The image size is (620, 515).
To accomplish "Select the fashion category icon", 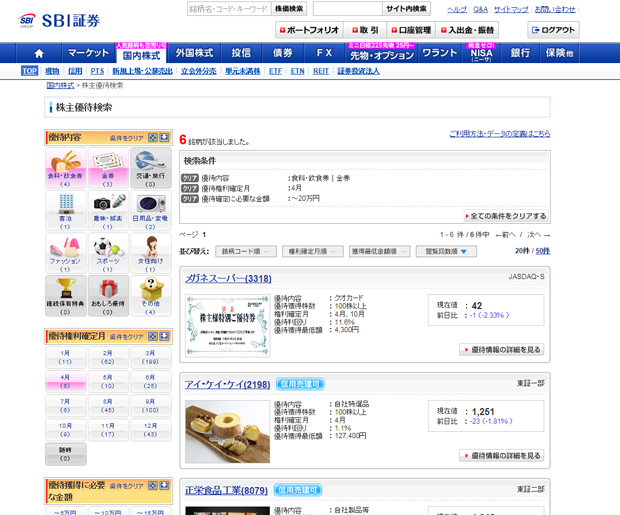I will (x=66, y=253).
